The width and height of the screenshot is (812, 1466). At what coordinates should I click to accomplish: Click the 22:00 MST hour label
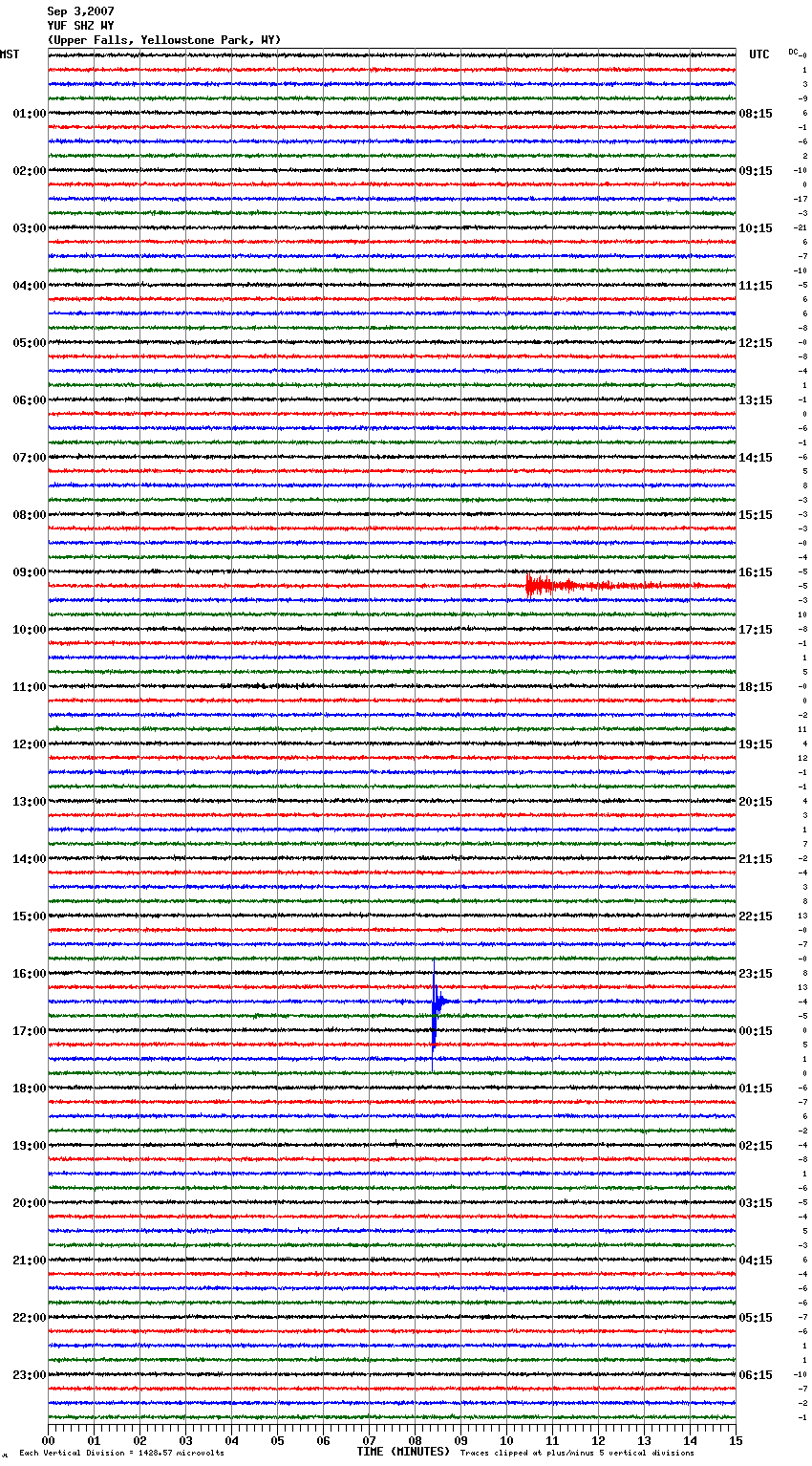click(x=30, y=1318)
